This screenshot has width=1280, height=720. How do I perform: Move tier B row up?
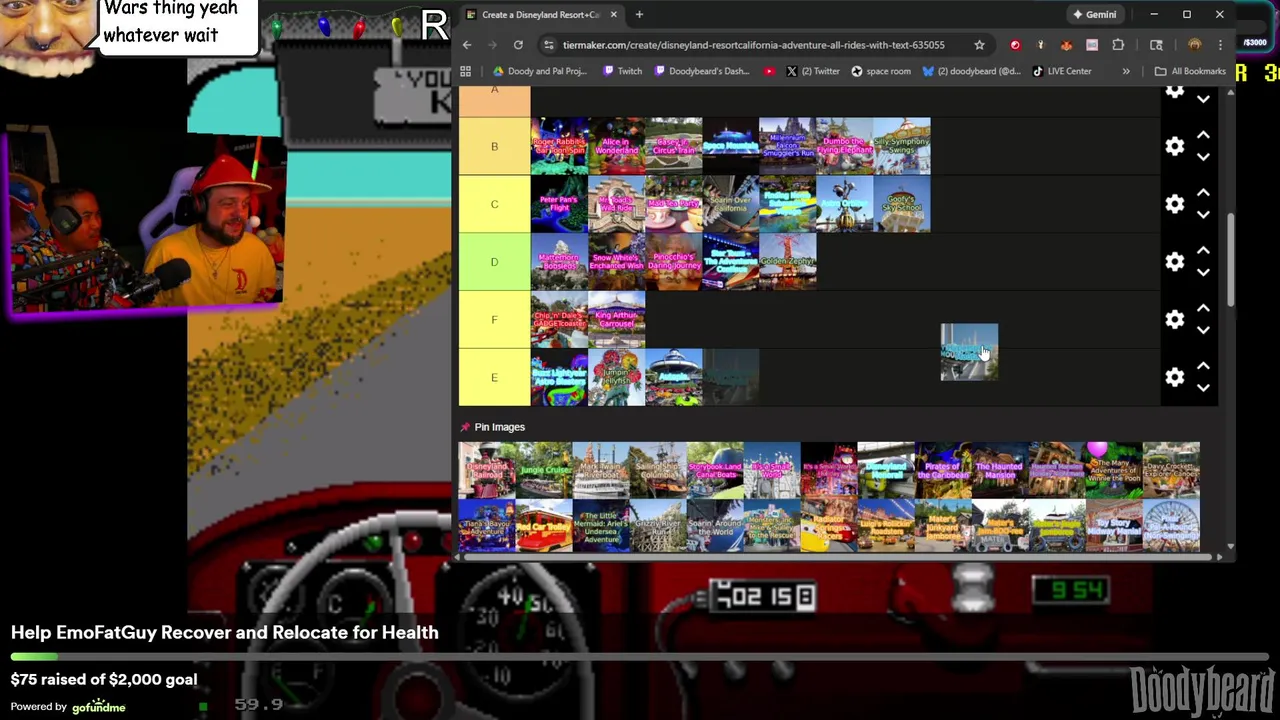pos(1203,135)
